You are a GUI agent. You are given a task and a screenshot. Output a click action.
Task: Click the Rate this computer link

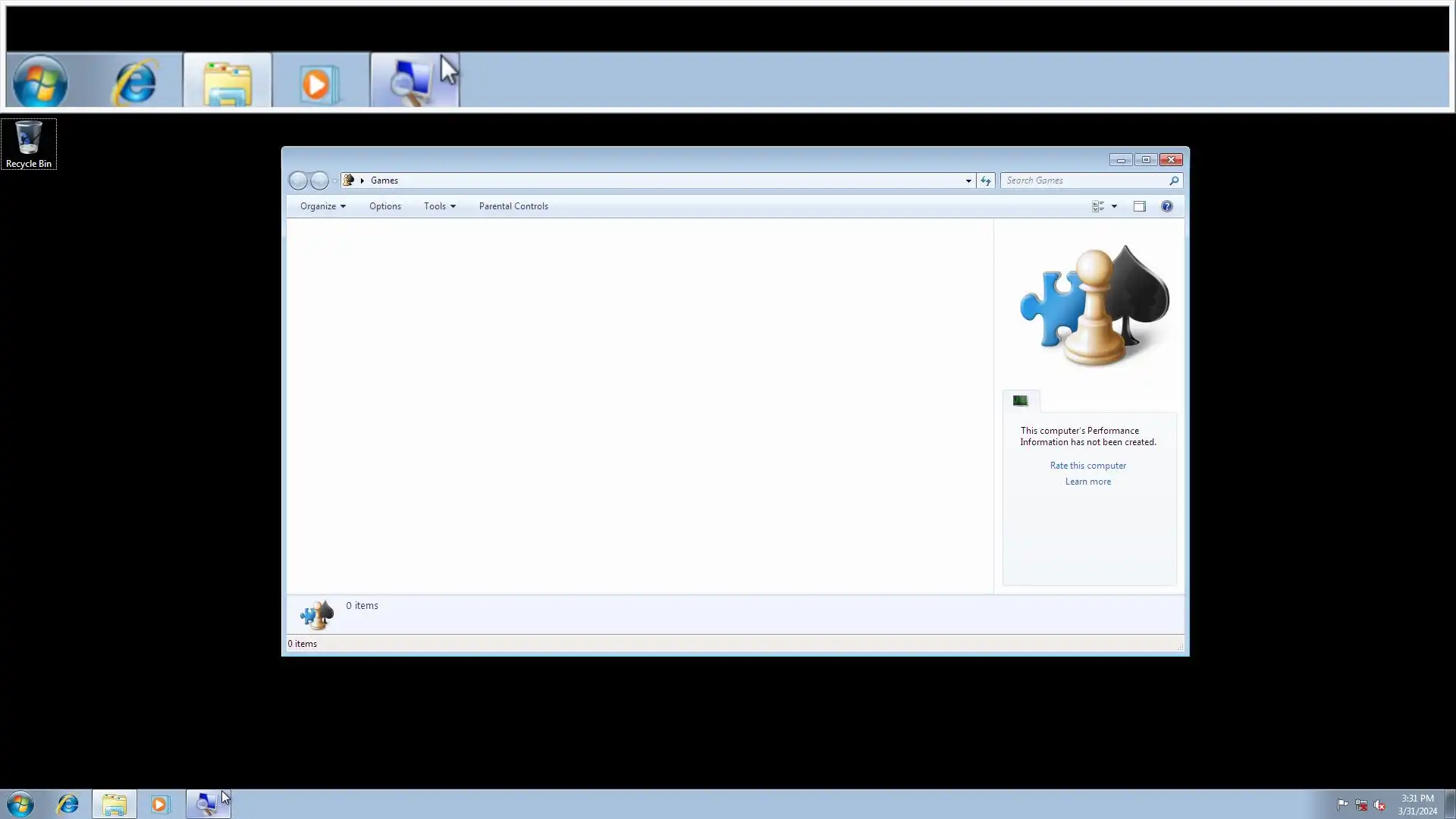(x=1087, y=466)
